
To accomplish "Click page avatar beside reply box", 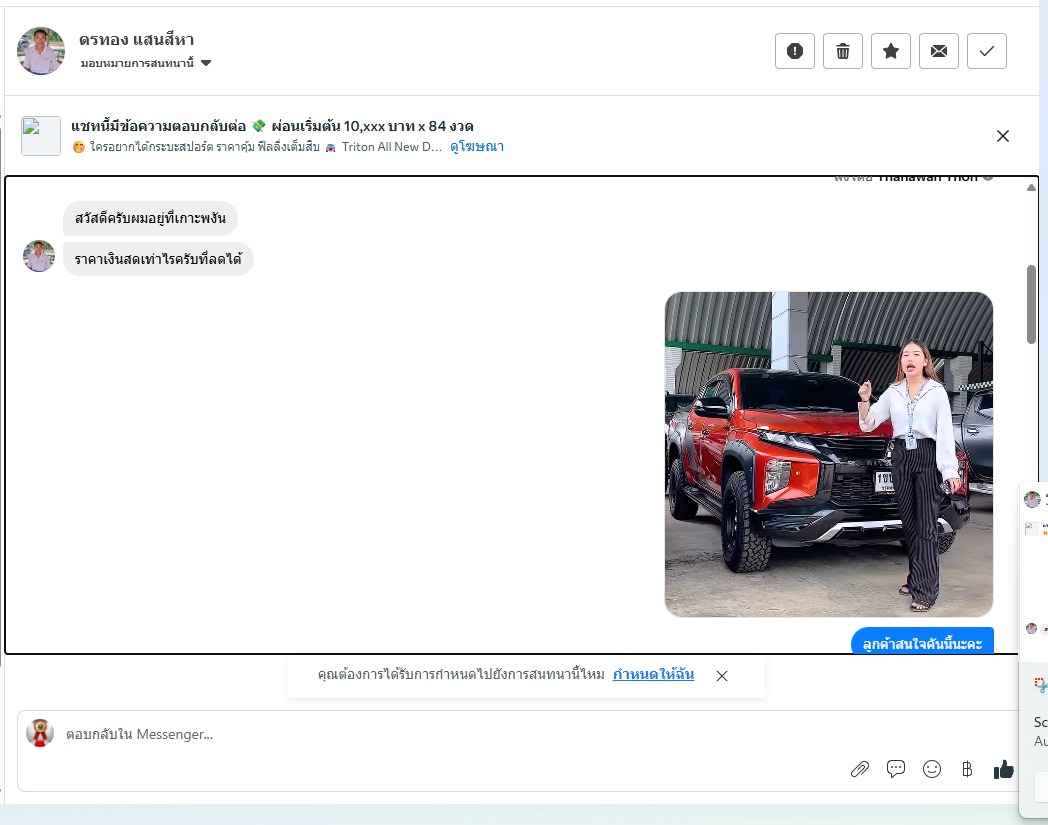I will pyautogui.click(x=39, y=733).
